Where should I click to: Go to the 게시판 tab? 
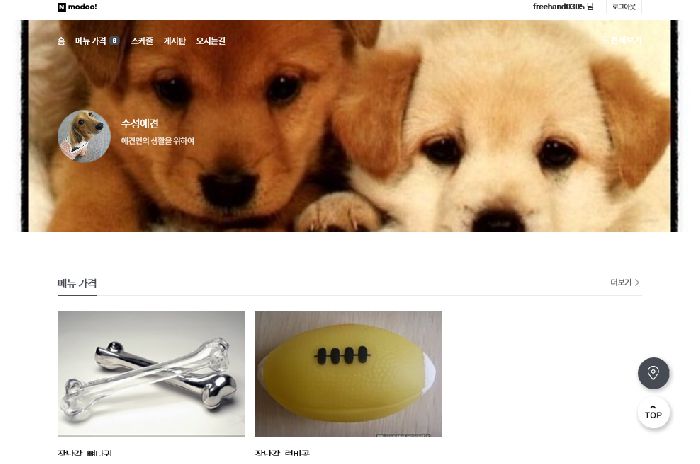point(175,41)
